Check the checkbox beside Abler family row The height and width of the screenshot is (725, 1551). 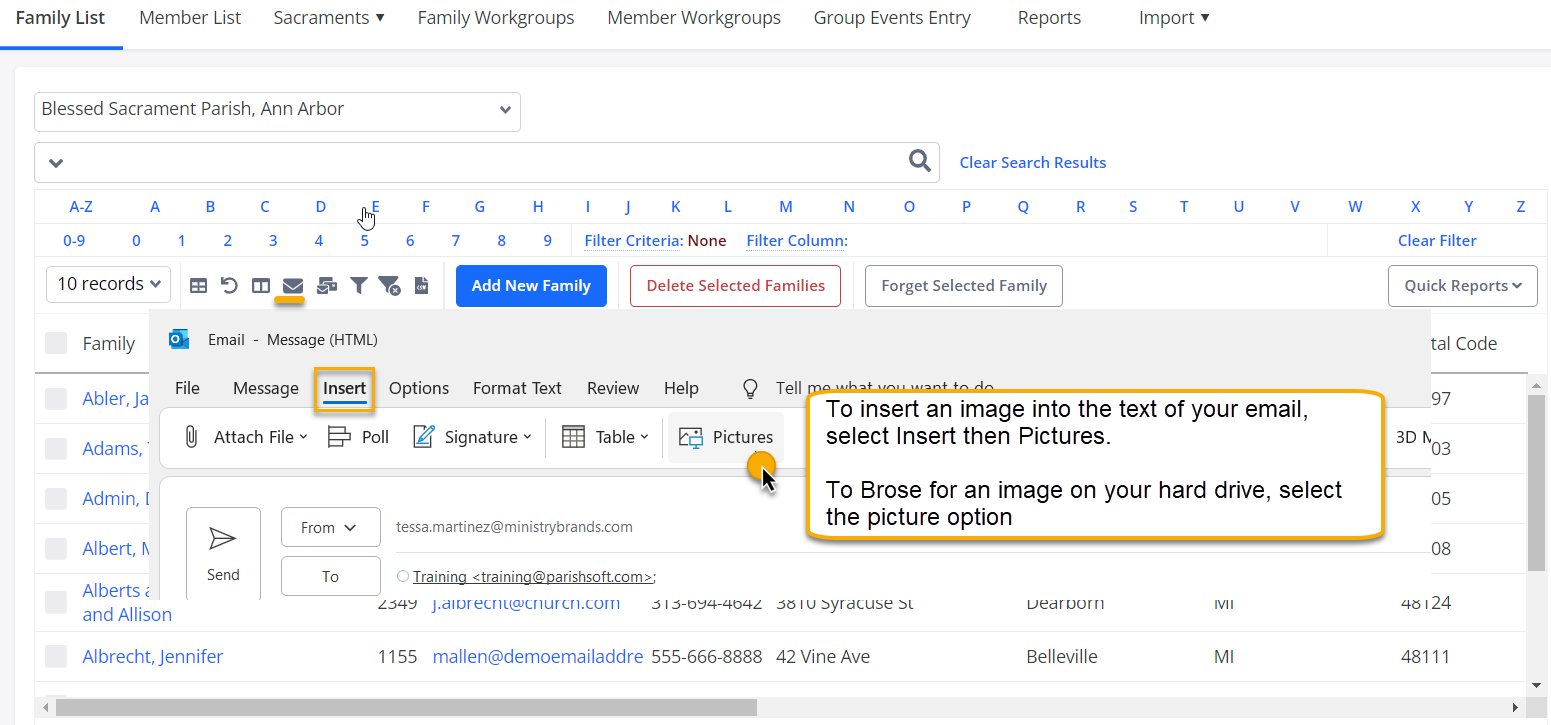(56, 398)
